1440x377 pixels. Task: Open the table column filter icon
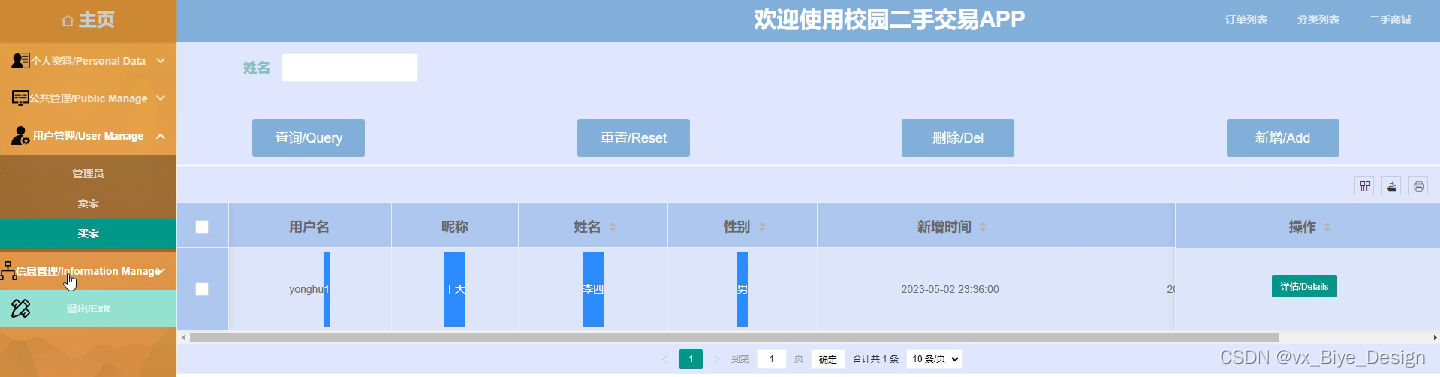pyautogui.click(x=1364, y=186)
